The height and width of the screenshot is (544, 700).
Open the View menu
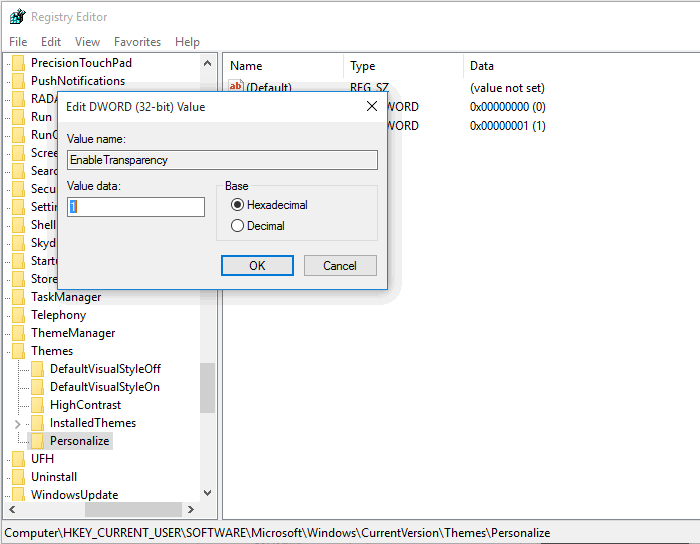pyautogui.click(x=88, y=42)
